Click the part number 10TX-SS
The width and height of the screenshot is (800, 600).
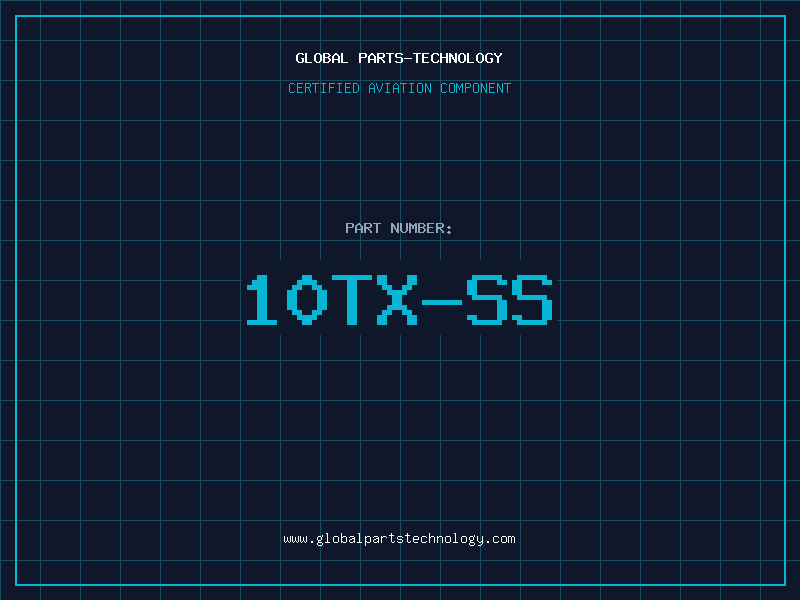[x=399, y=299]
